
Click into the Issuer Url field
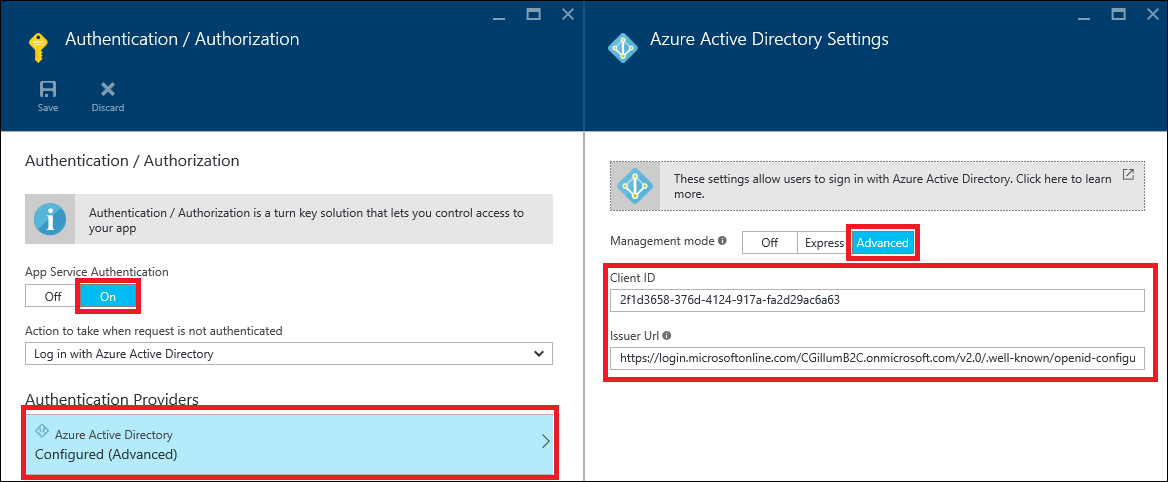click(x=876, y=359)
